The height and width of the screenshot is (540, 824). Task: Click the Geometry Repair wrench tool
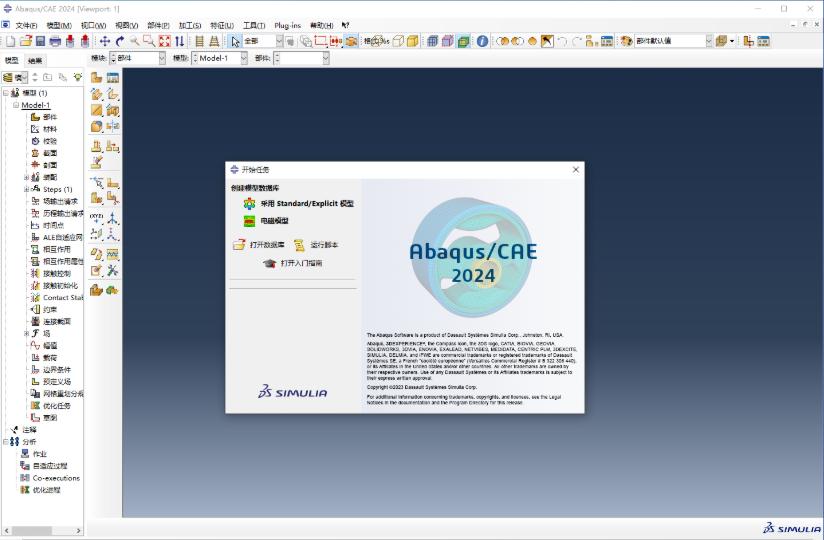pyautogui.click(x=112, y=271)
